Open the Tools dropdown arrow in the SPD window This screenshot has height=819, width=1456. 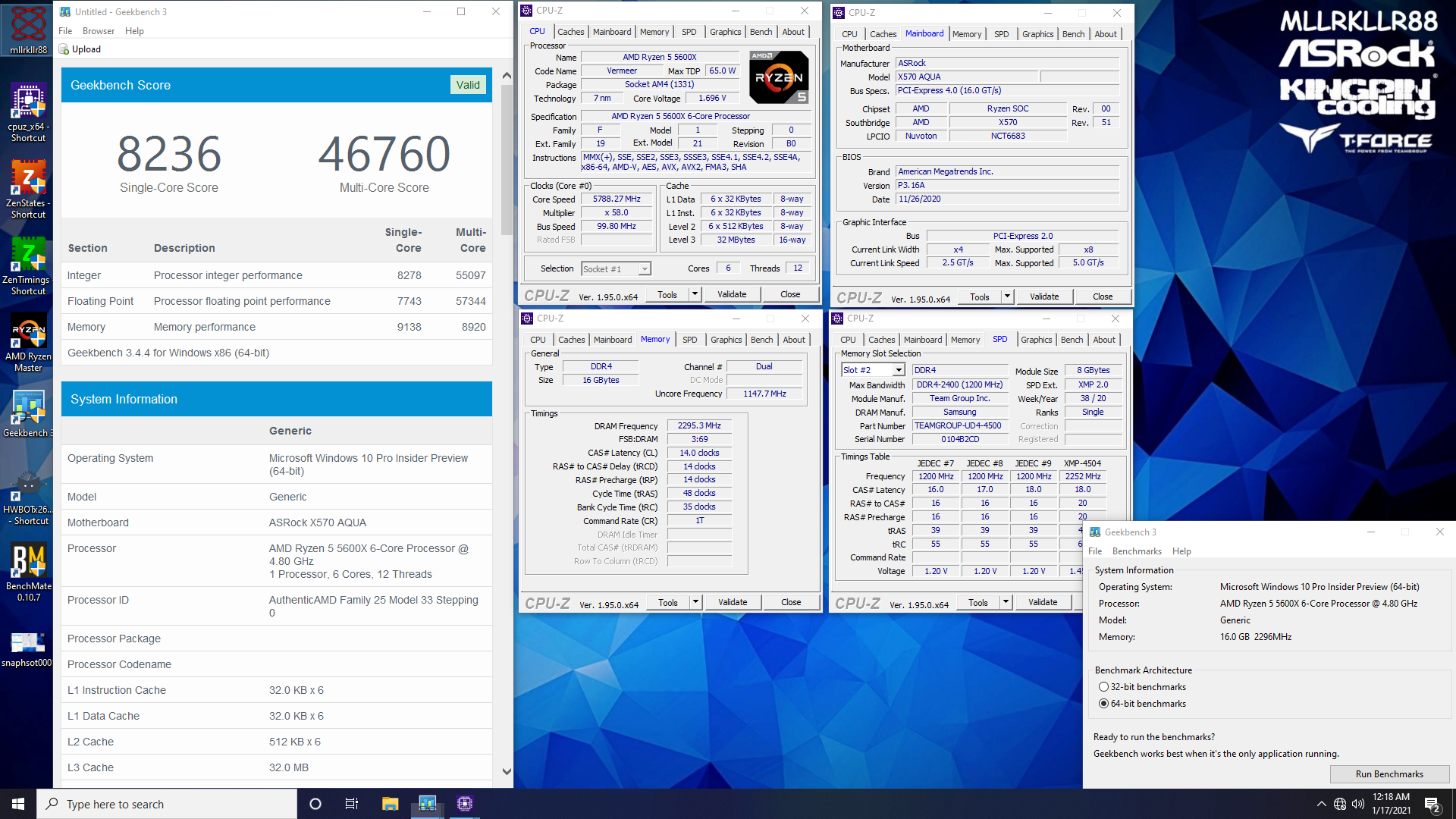pyautogui.click(x=1006, y=602)
